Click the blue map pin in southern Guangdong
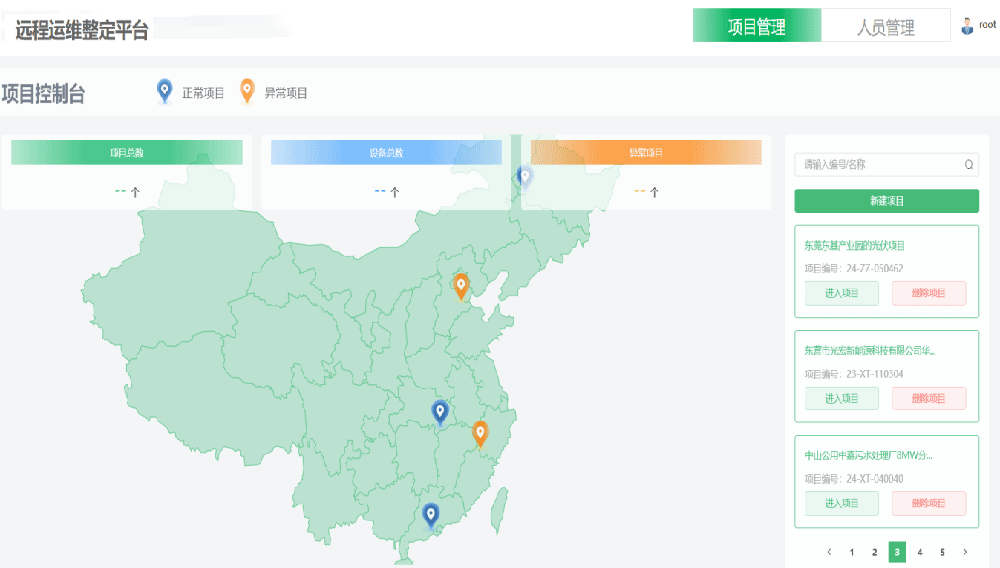1000x568 pixels. pyautogui.click(x=431, y=515)
